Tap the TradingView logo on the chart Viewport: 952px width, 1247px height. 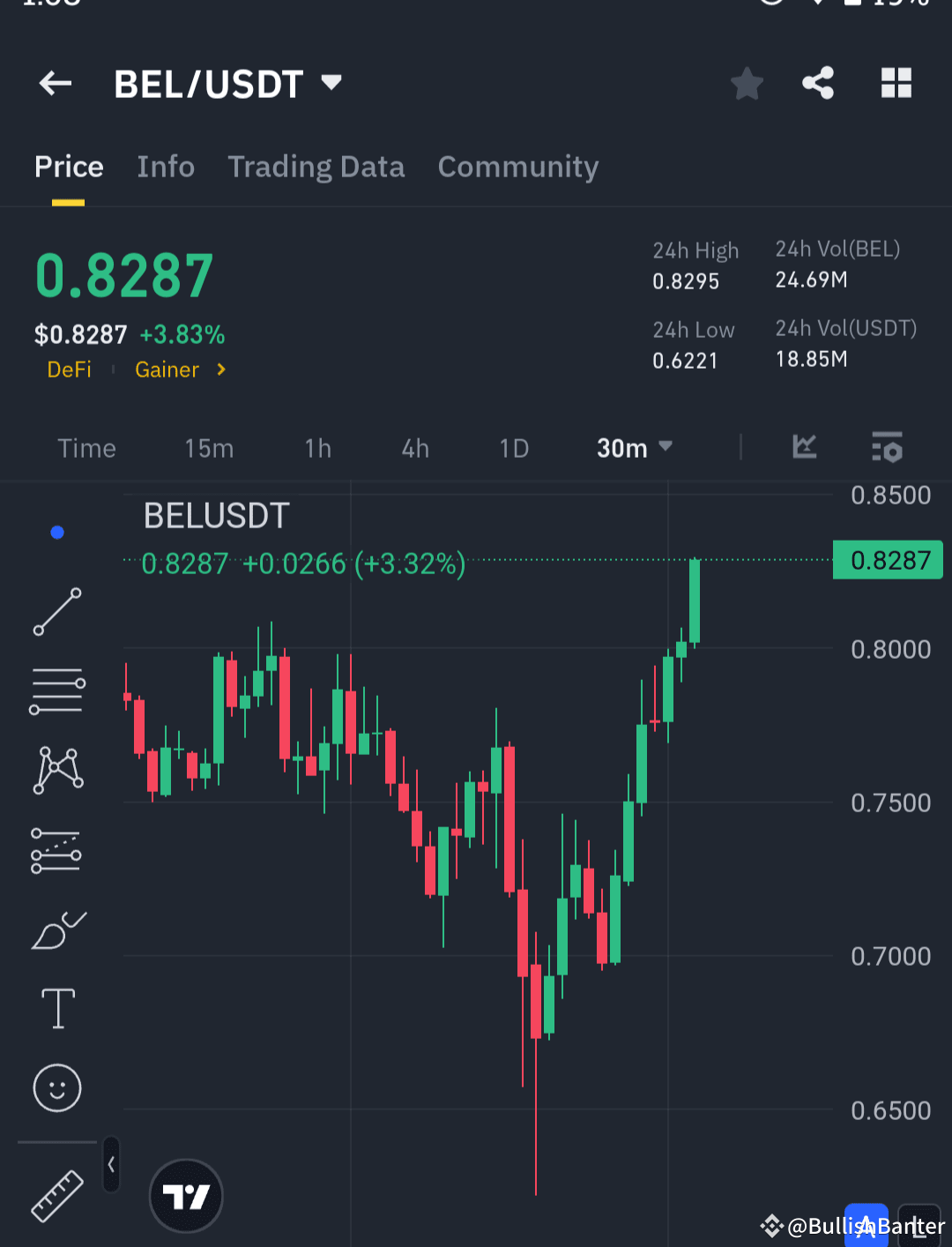point(186,1196)
